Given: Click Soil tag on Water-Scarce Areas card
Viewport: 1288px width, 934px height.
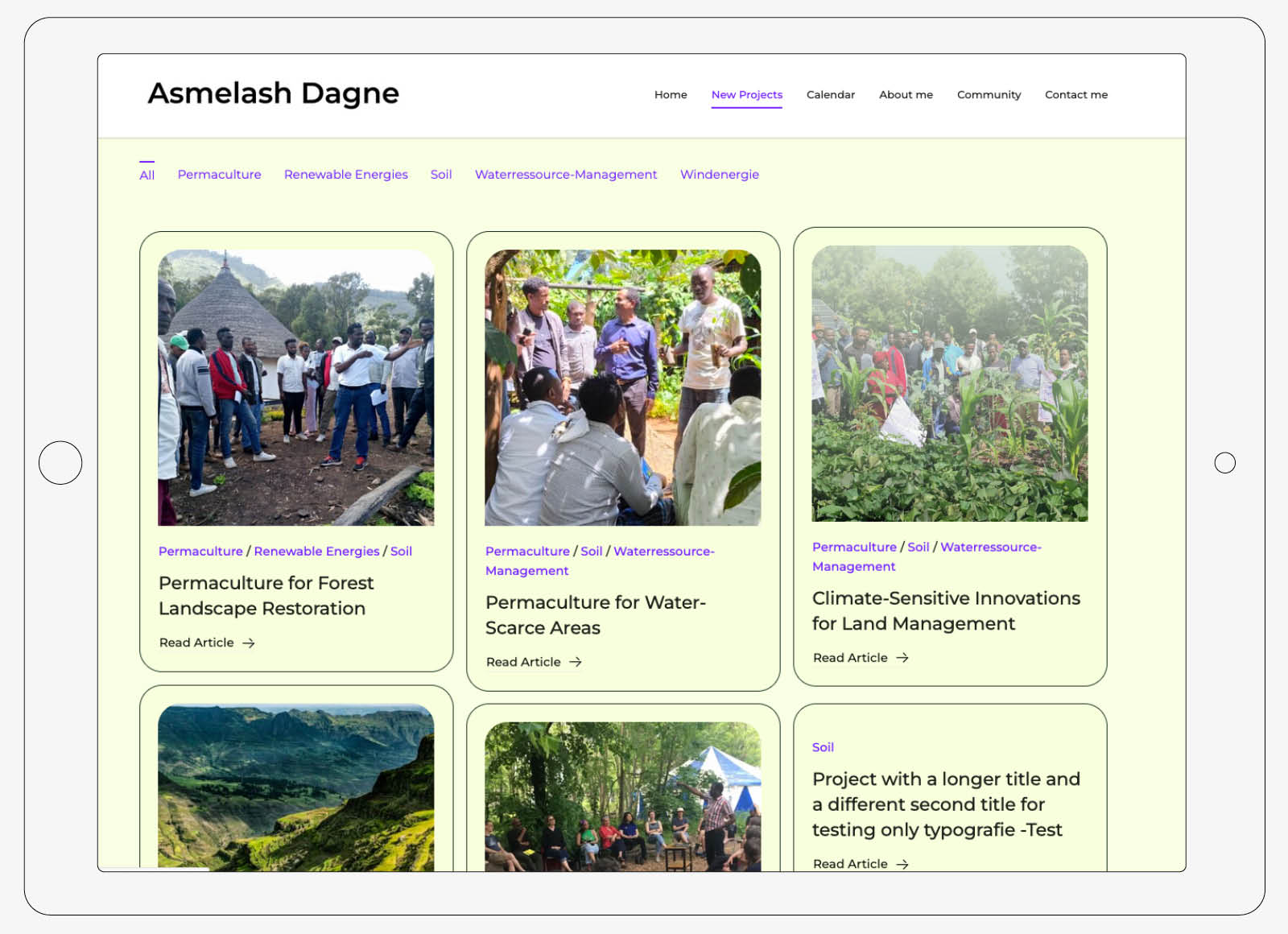Looking at the screenshot, I should coord(592,551).
